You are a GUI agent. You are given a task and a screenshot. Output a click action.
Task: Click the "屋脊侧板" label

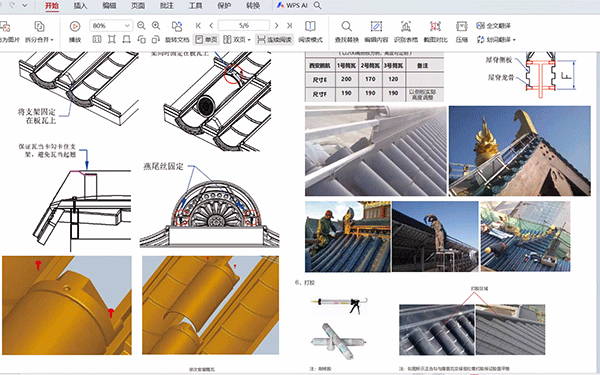point(499,60)
